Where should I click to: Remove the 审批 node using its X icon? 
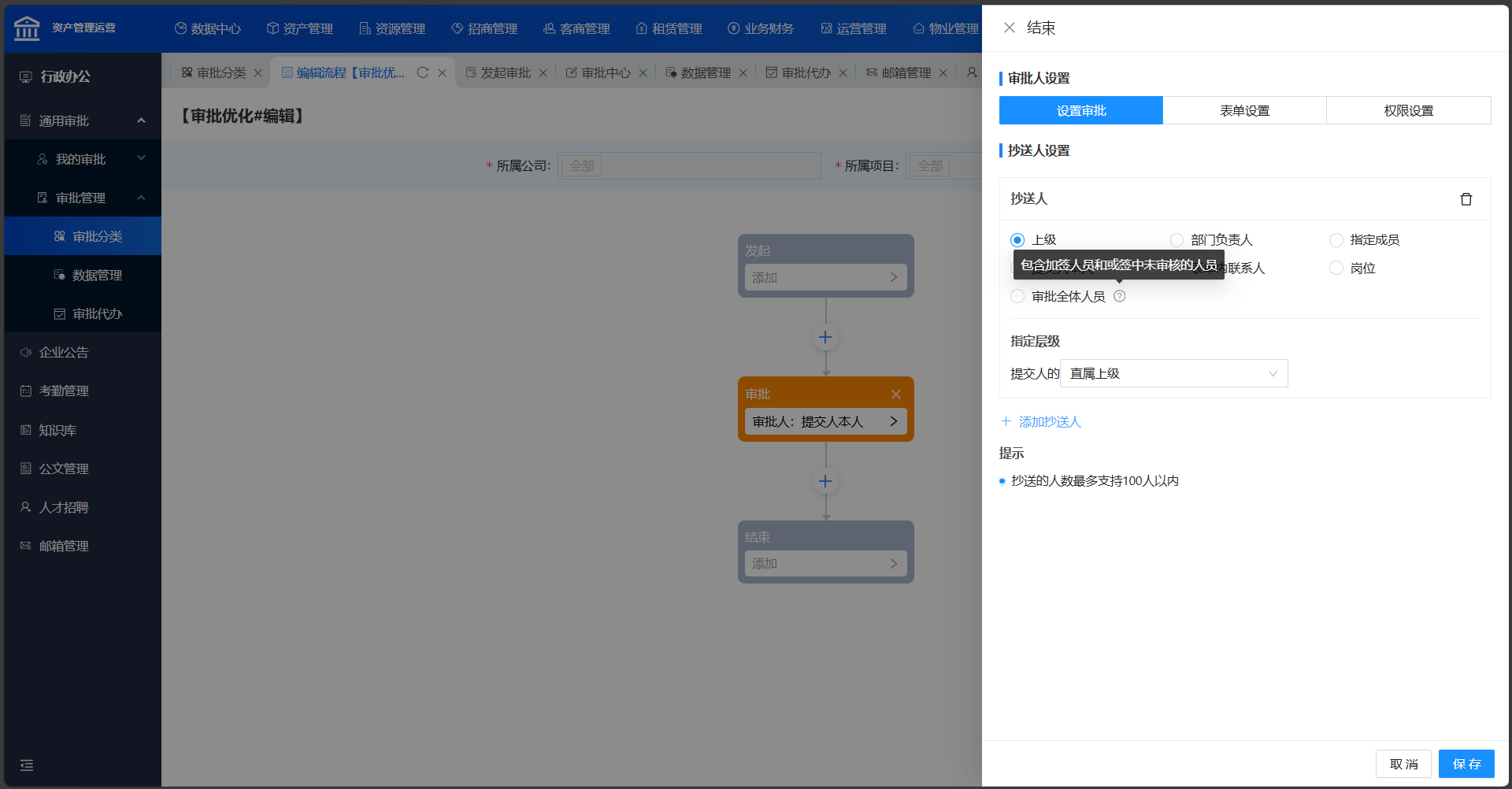point(895,394)
